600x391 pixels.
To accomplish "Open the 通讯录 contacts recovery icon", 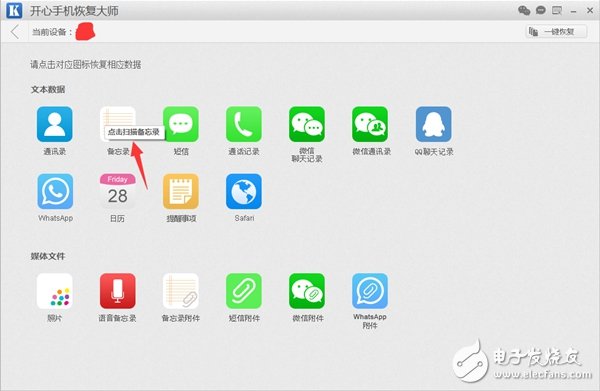I will click(54, 124).
